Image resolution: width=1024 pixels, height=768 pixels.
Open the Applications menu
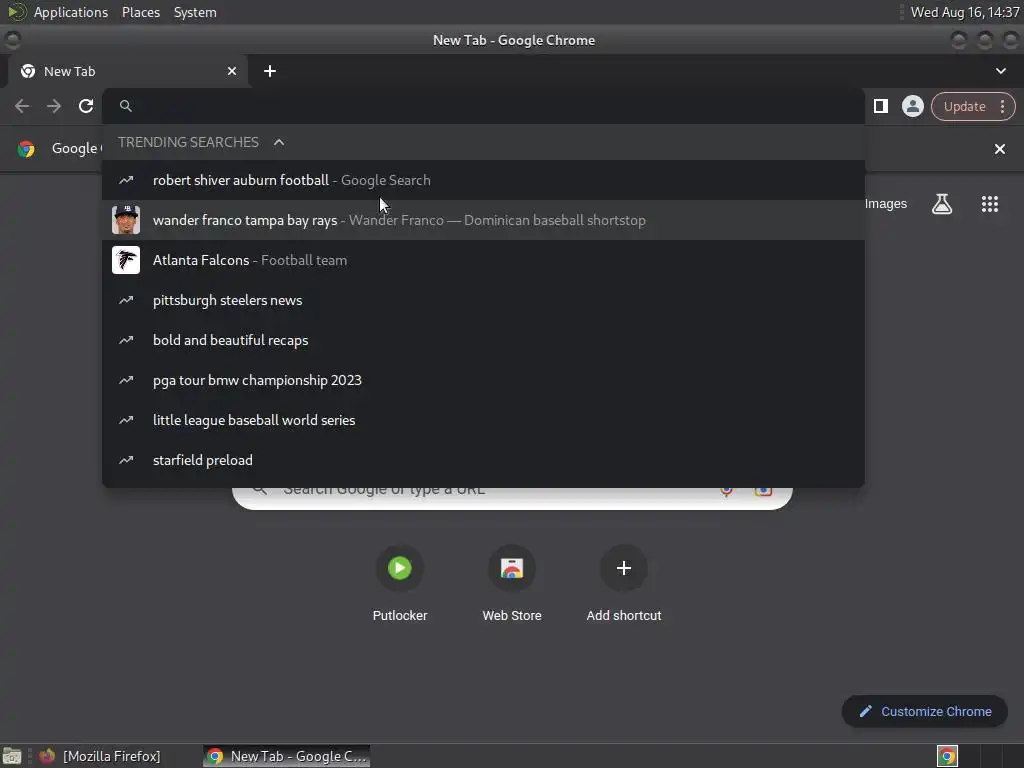point(71,12)
